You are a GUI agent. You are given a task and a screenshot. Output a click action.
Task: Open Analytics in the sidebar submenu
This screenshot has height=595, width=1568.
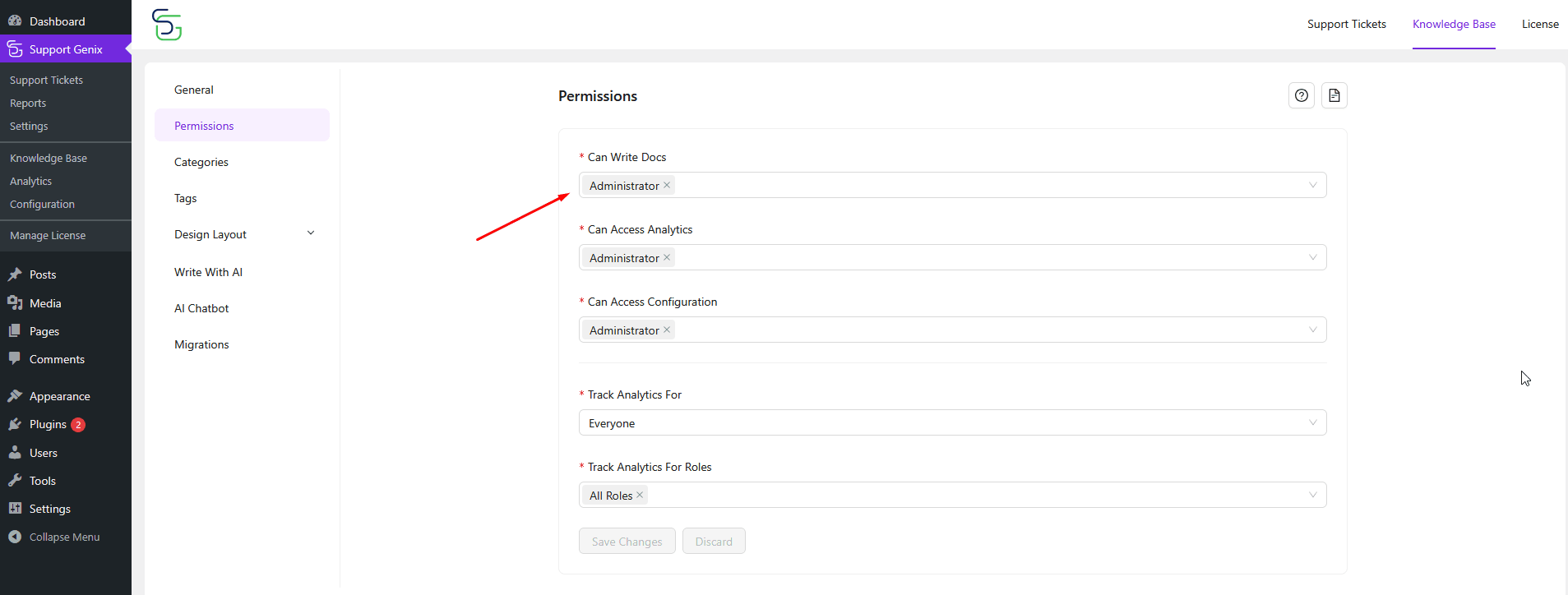pyautogui.click(x=30, y=181)
